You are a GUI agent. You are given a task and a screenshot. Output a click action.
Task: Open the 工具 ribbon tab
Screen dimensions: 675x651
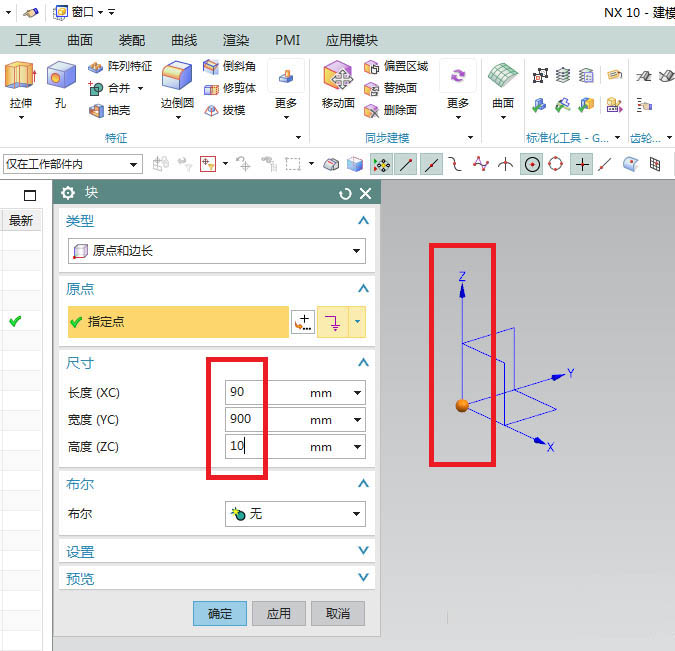(28, 40)
